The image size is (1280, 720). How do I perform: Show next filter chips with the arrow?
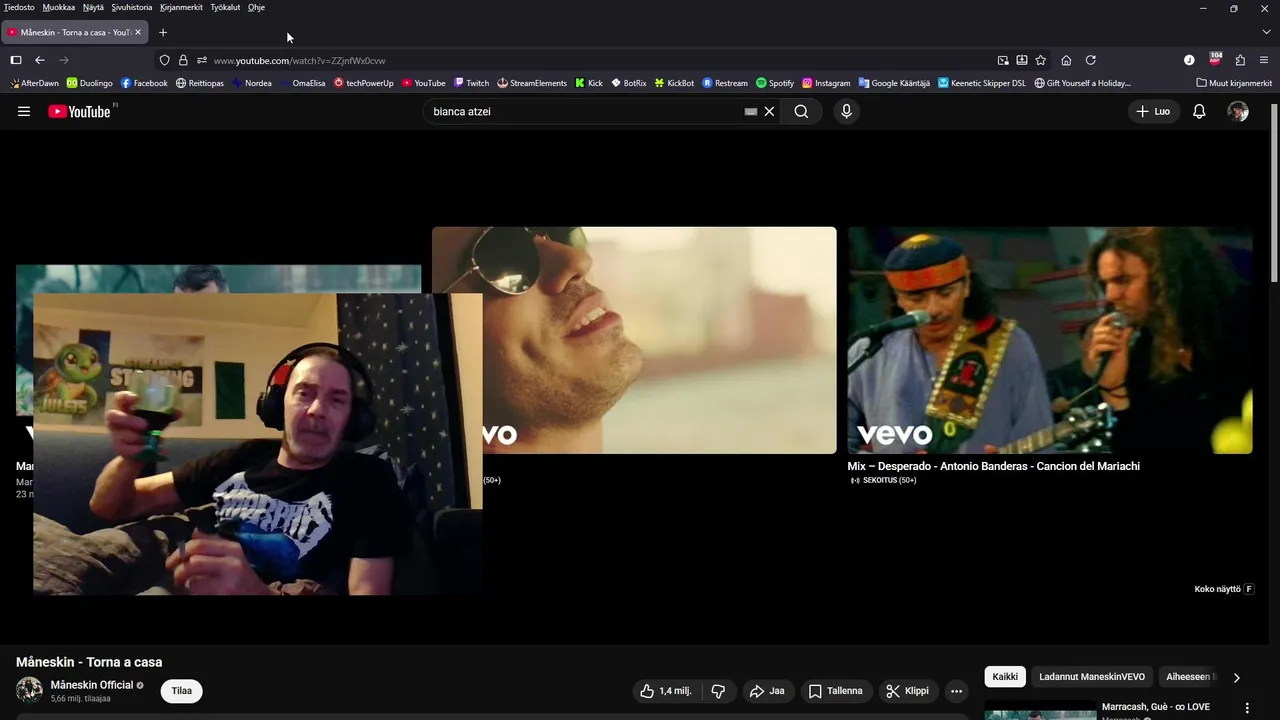1236,677
